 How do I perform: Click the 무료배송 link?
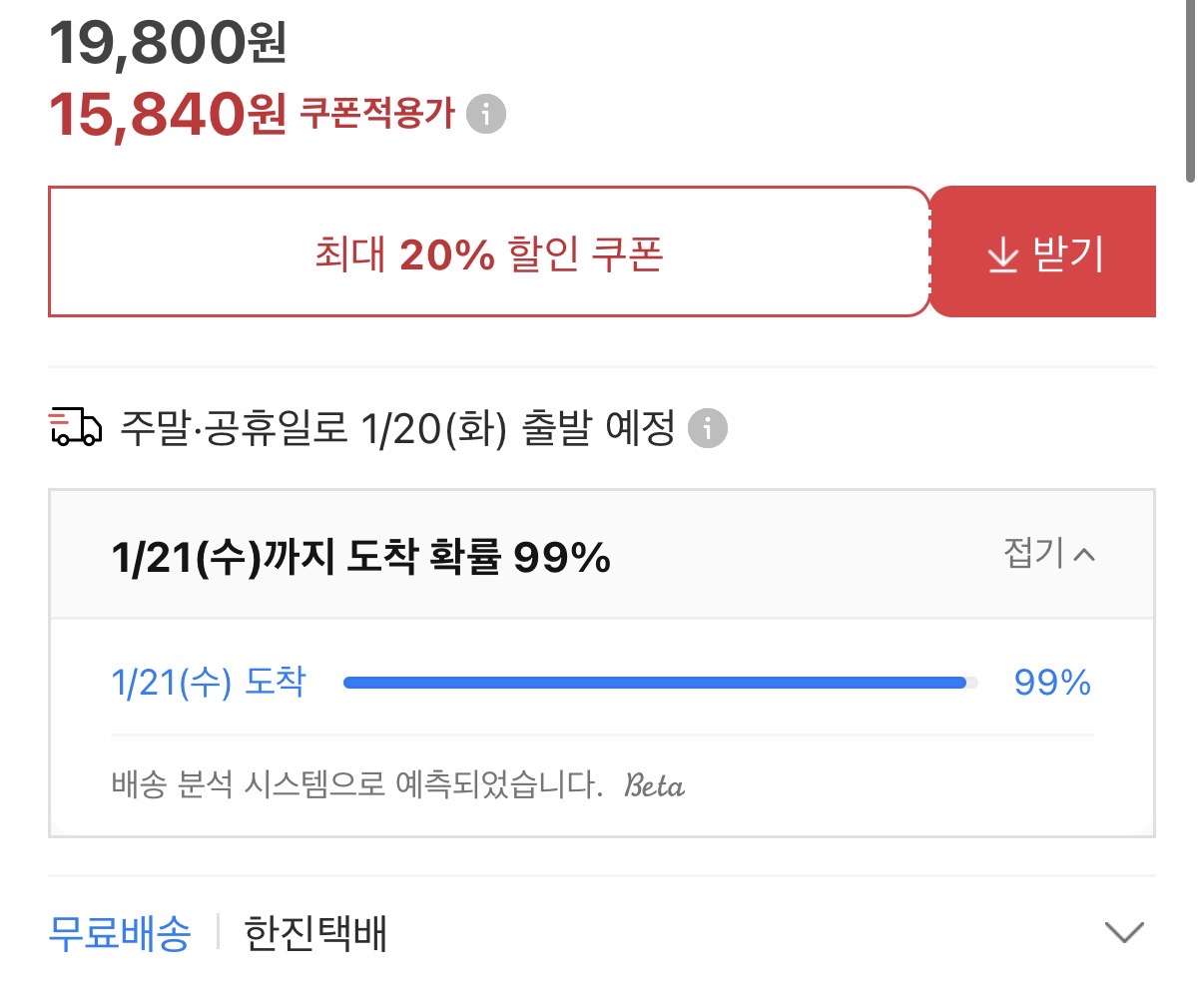tap(120, 934)
